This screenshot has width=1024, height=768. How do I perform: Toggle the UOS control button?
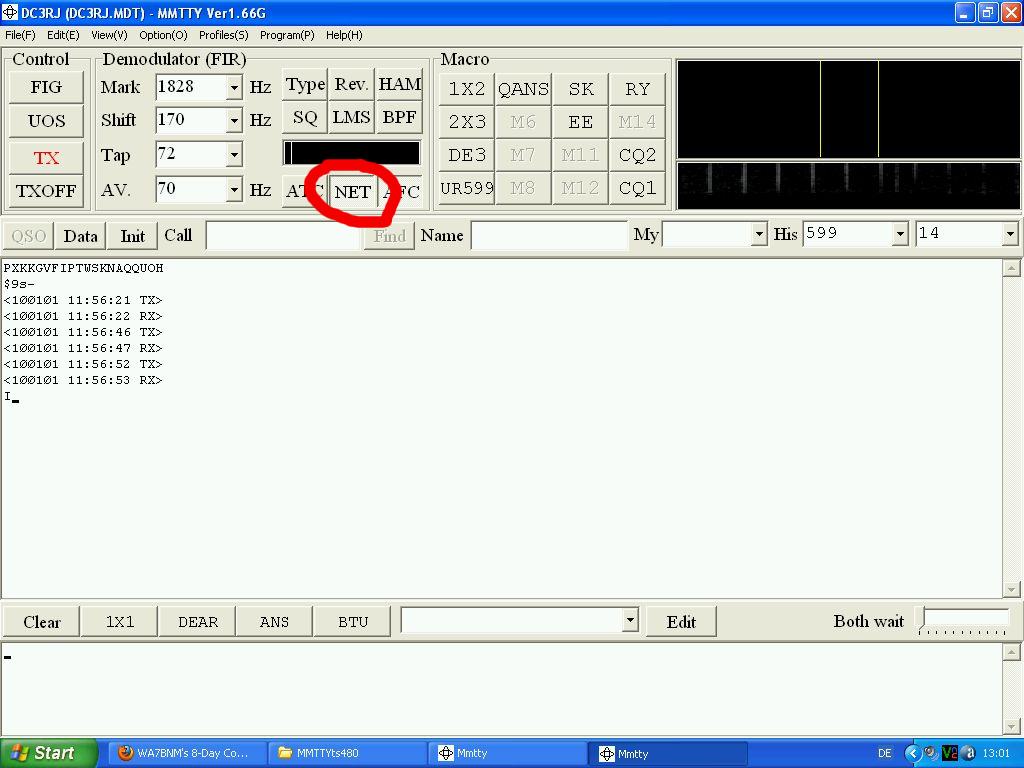coord(46,121)
